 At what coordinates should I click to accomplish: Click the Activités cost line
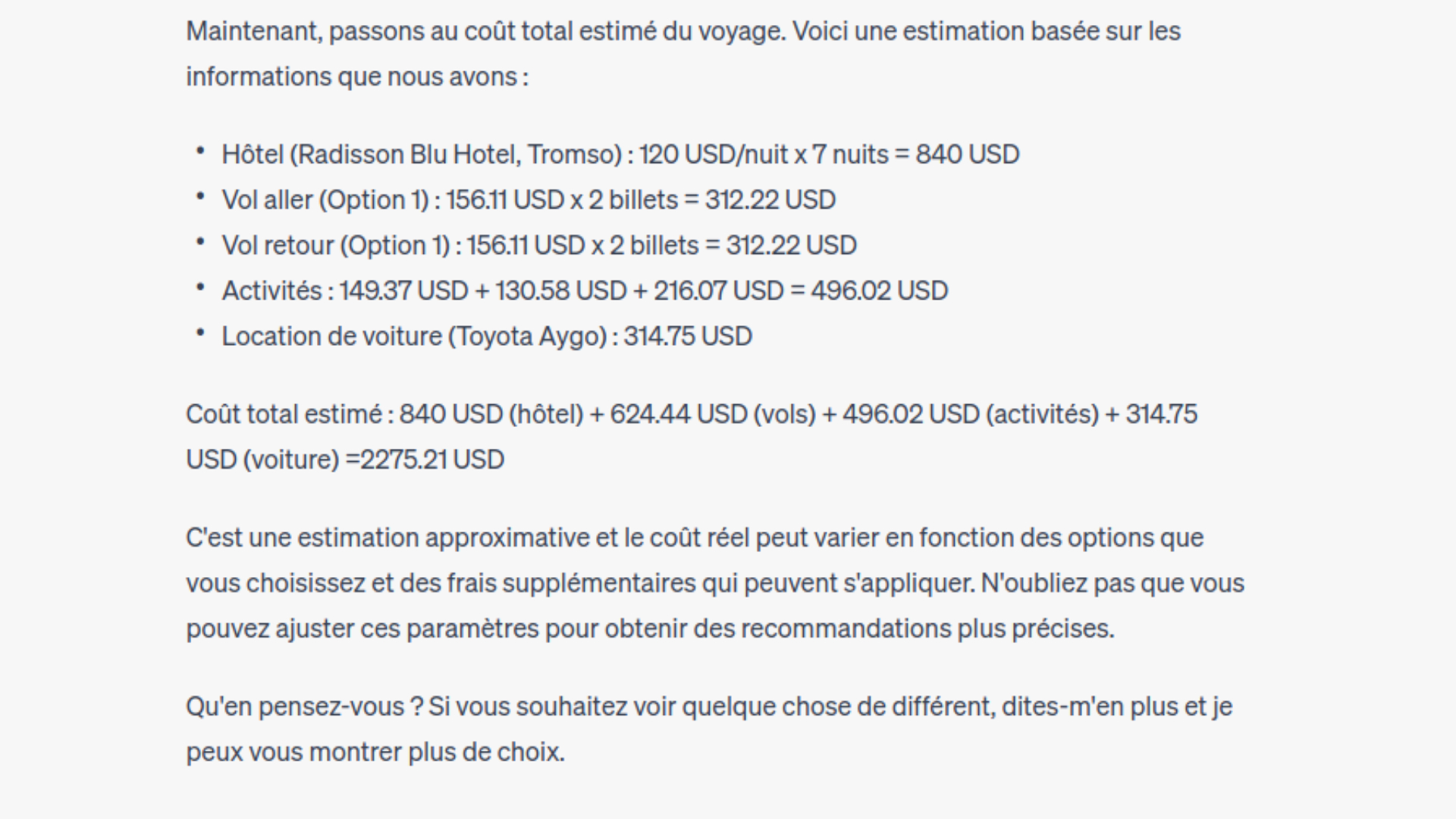tap(585, 291)
